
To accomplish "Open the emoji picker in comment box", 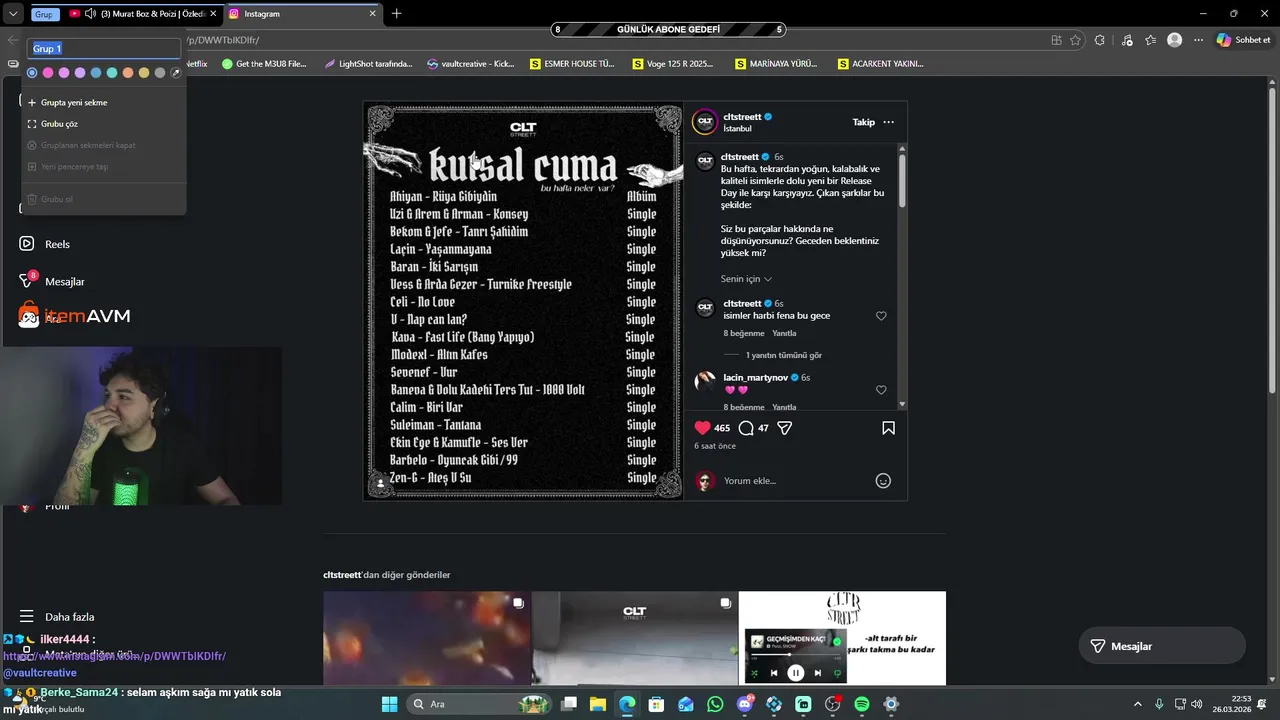I will [x=883, y=481].
